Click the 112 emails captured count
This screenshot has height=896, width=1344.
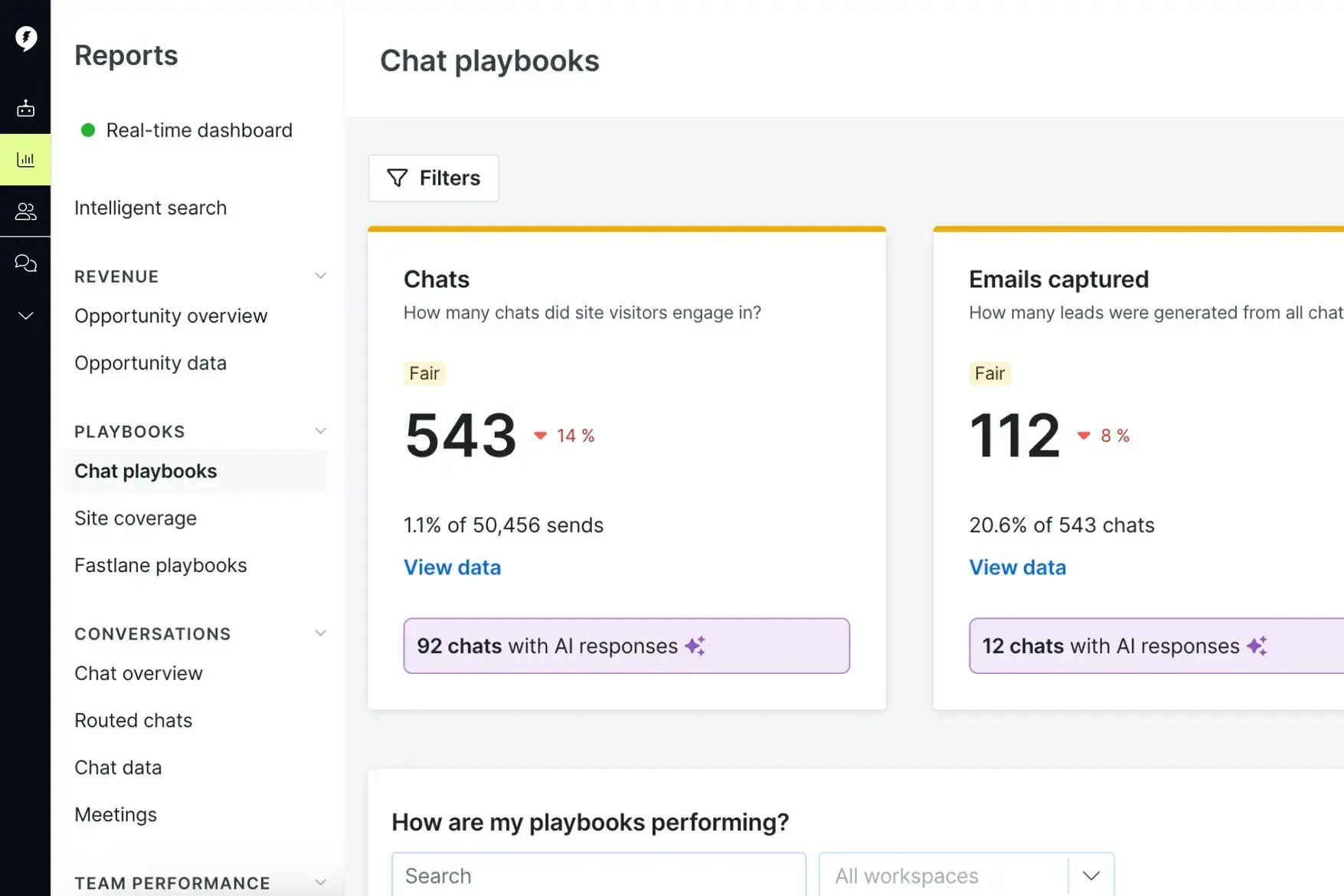(1015, 435)
